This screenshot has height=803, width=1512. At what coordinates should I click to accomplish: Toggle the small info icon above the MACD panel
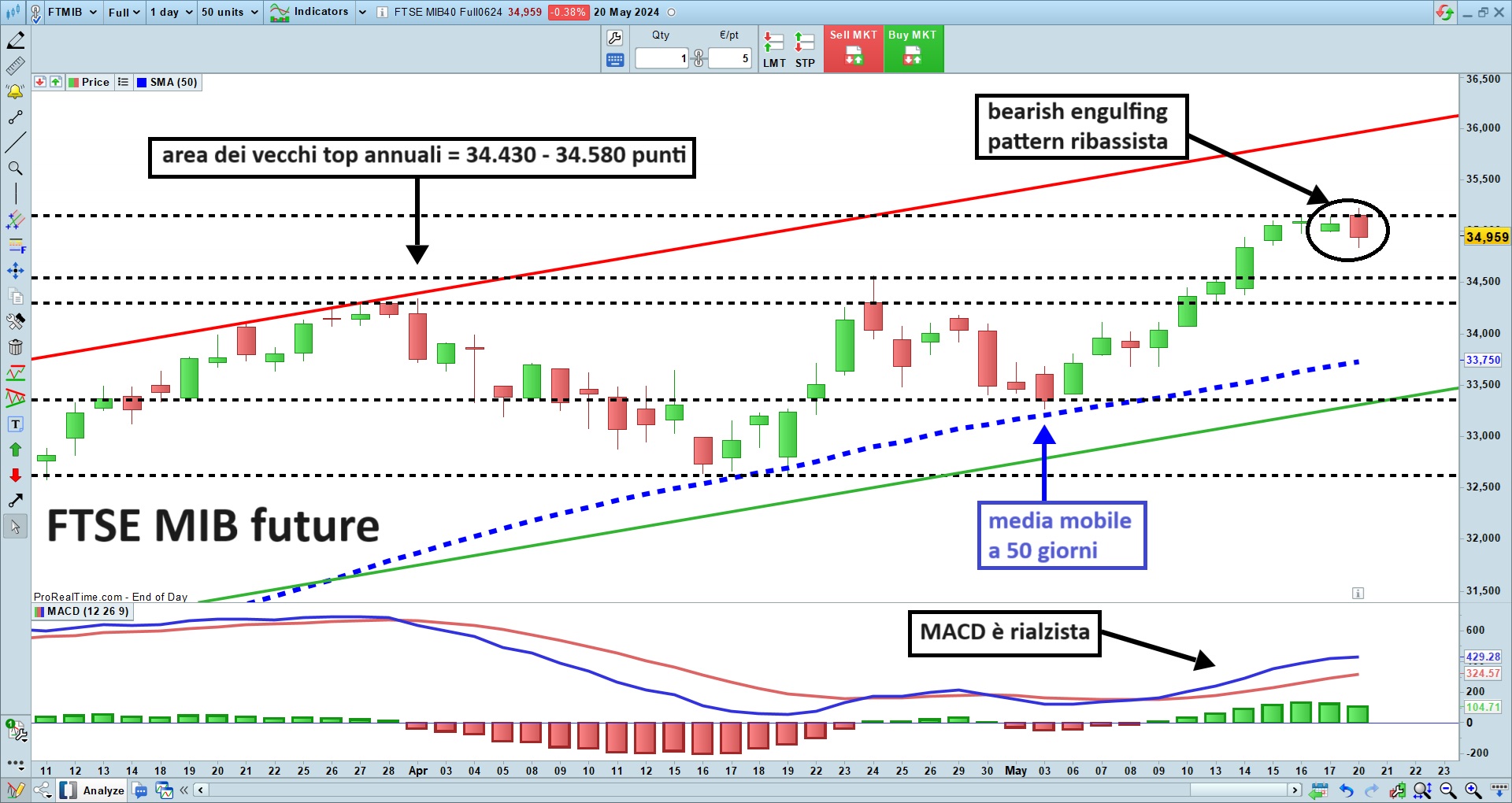tap(1358, 593)
